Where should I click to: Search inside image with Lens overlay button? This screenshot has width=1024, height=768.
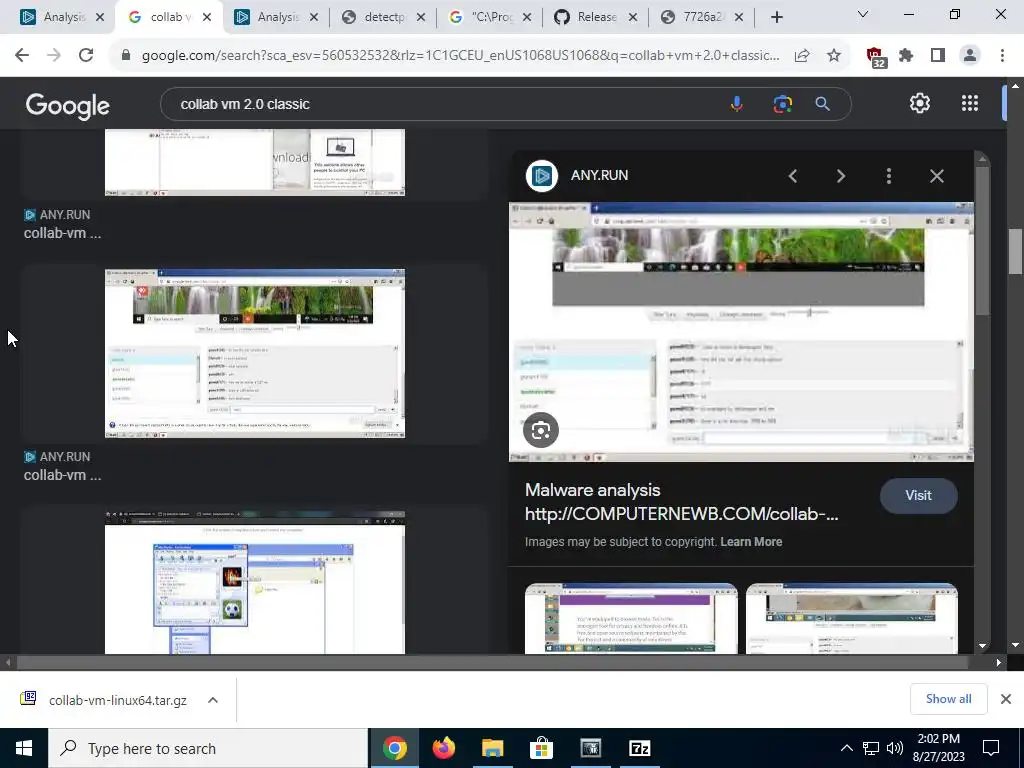(541, 430)
